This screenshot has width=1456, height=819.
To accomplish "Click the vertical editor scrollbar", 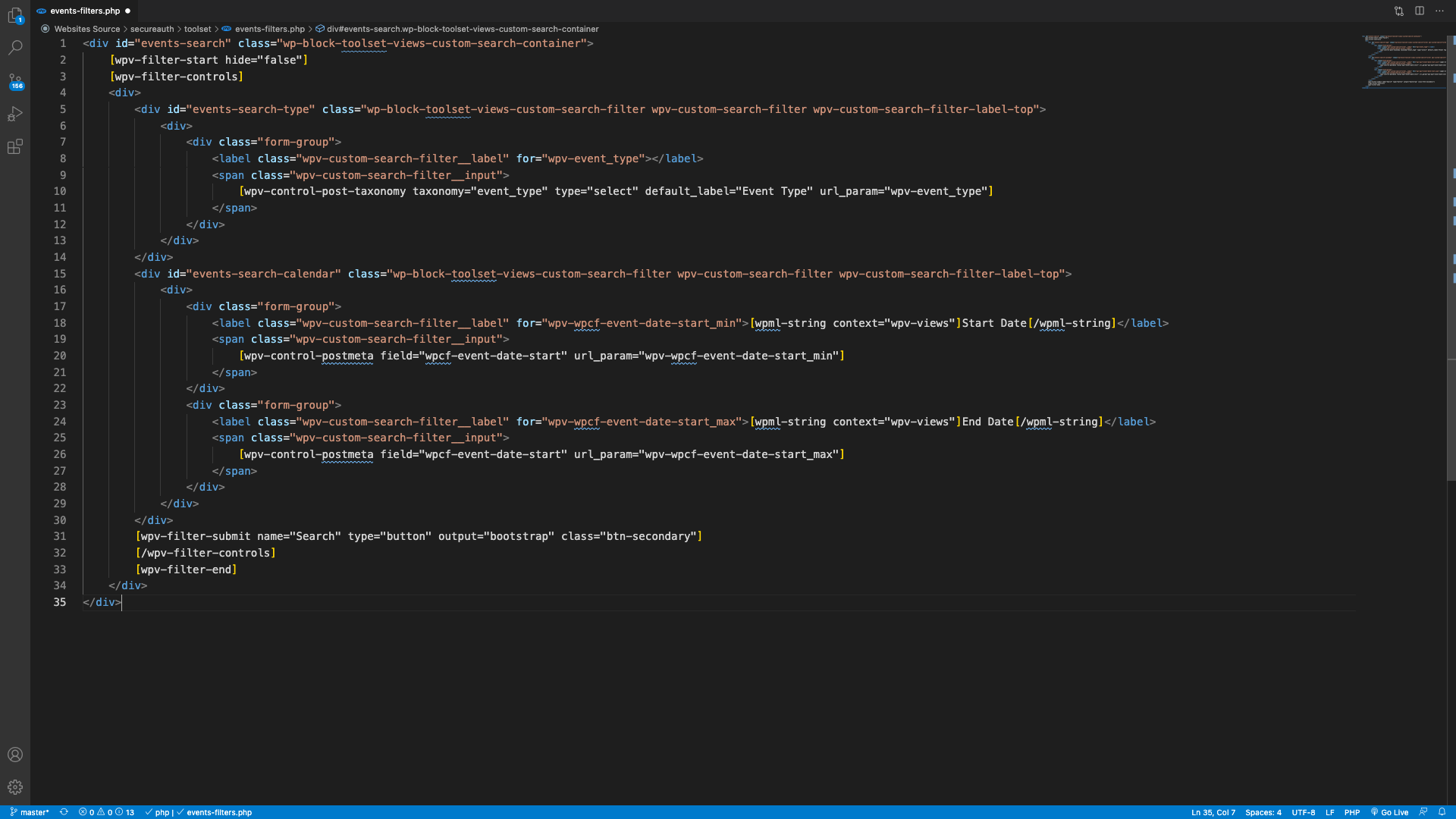I will [1451, 258].
